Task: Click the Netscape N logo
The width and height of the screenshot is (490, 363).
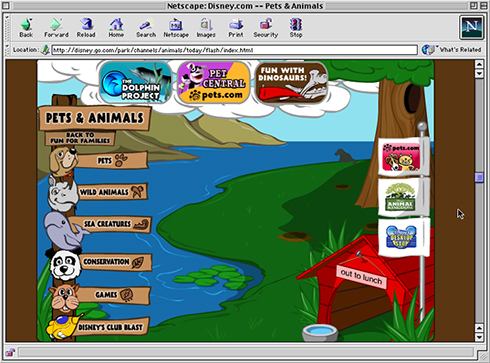Action: [471, 27]
